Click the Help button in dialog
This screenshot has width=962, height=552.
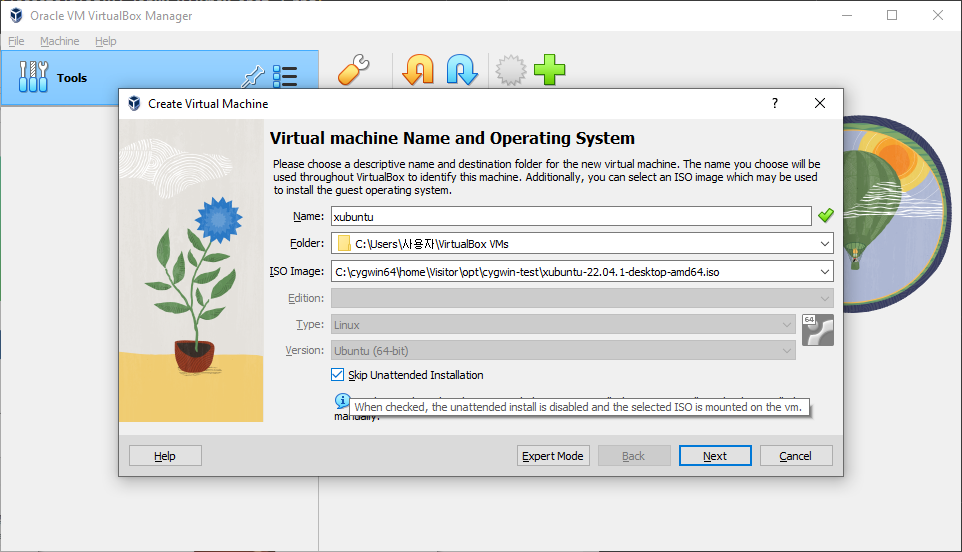point(165,456)
